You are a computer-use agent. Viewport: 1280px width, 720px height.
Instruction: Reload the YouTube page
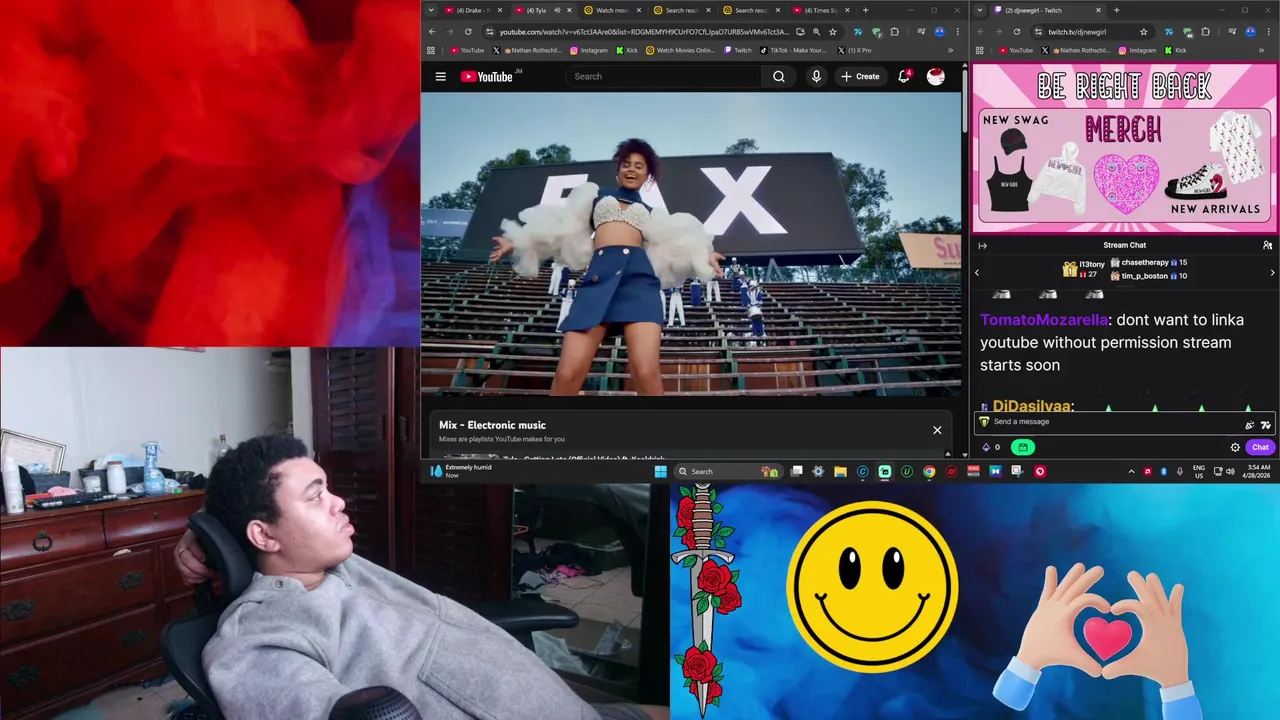[470, 31]
